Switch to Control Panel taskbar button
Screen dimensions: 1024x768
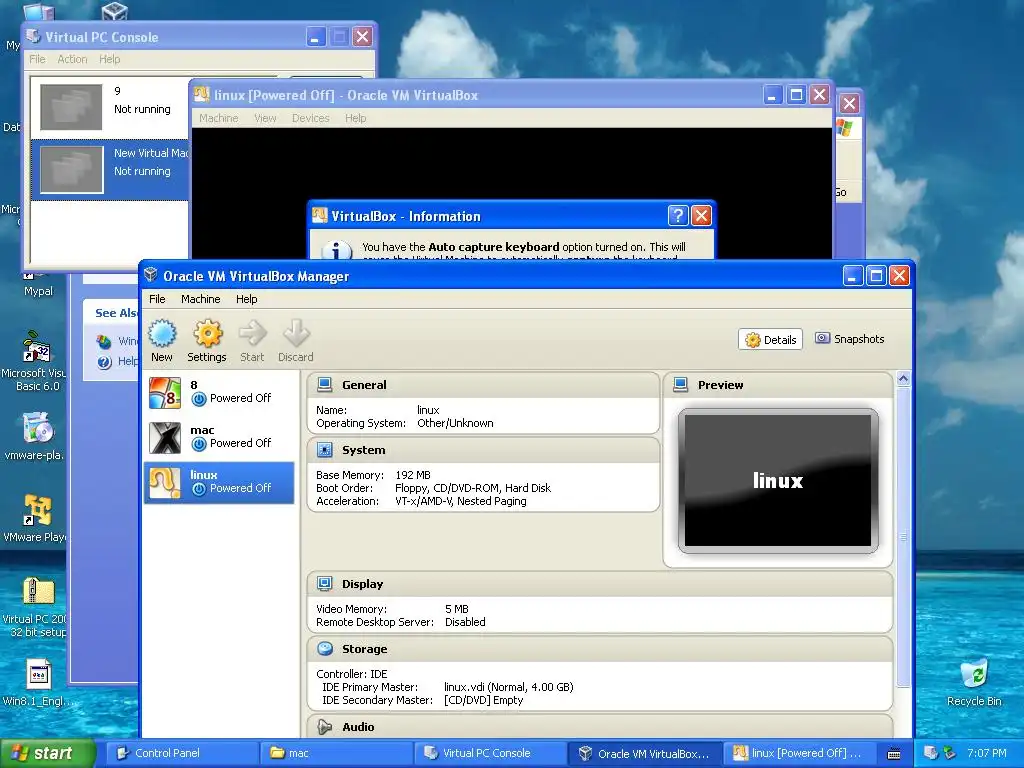[182, 753]
